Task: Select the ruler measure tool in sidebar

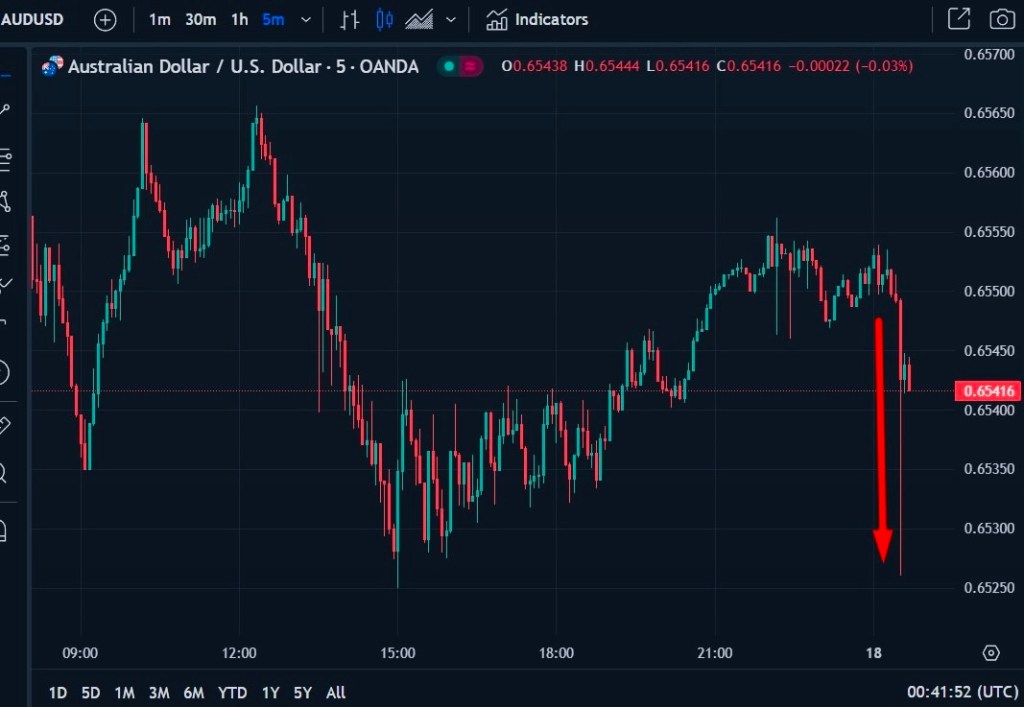Action: 4,426
